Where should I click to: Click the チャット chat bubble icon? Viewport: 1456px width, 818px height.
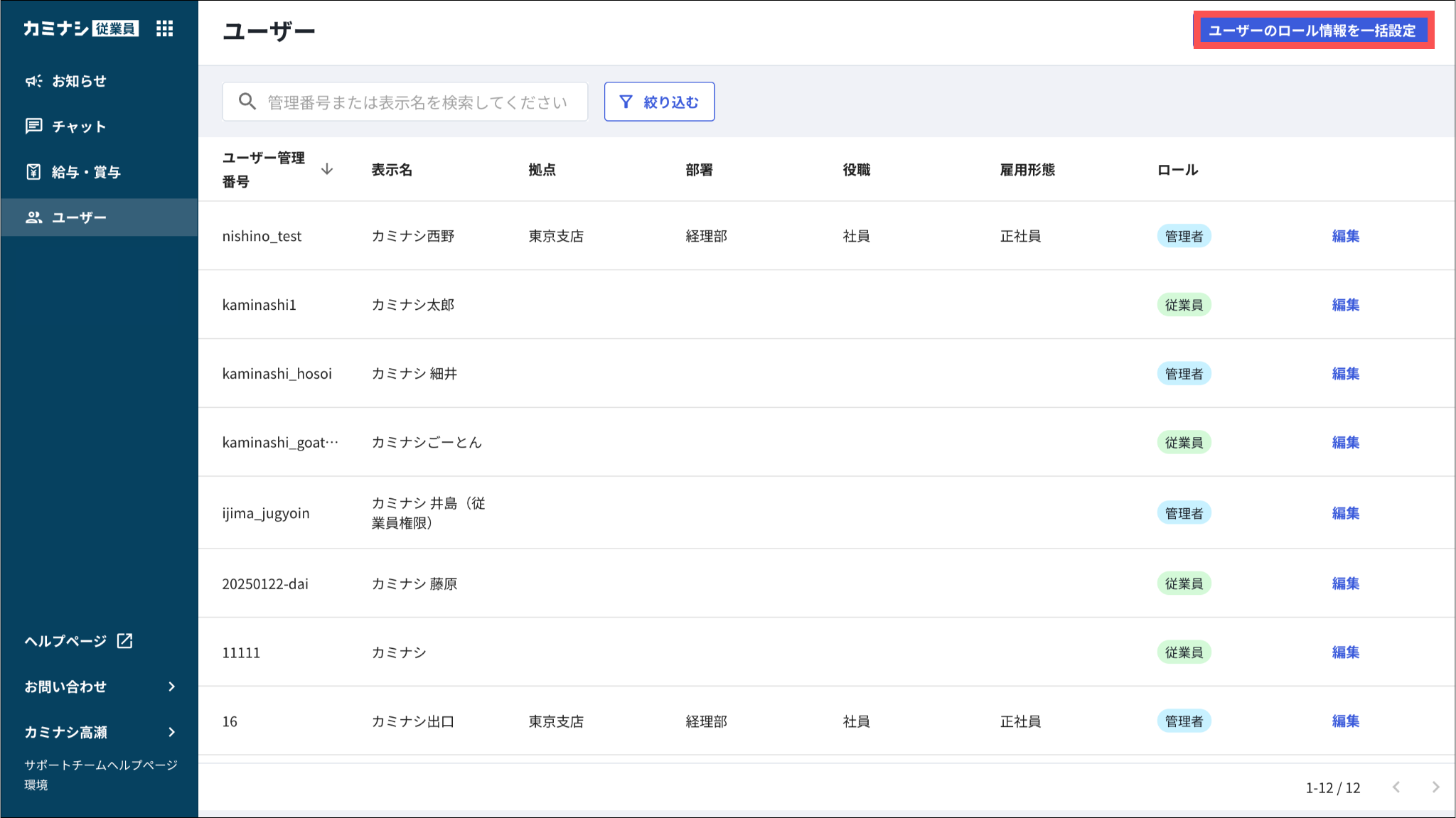coord(33,127)
